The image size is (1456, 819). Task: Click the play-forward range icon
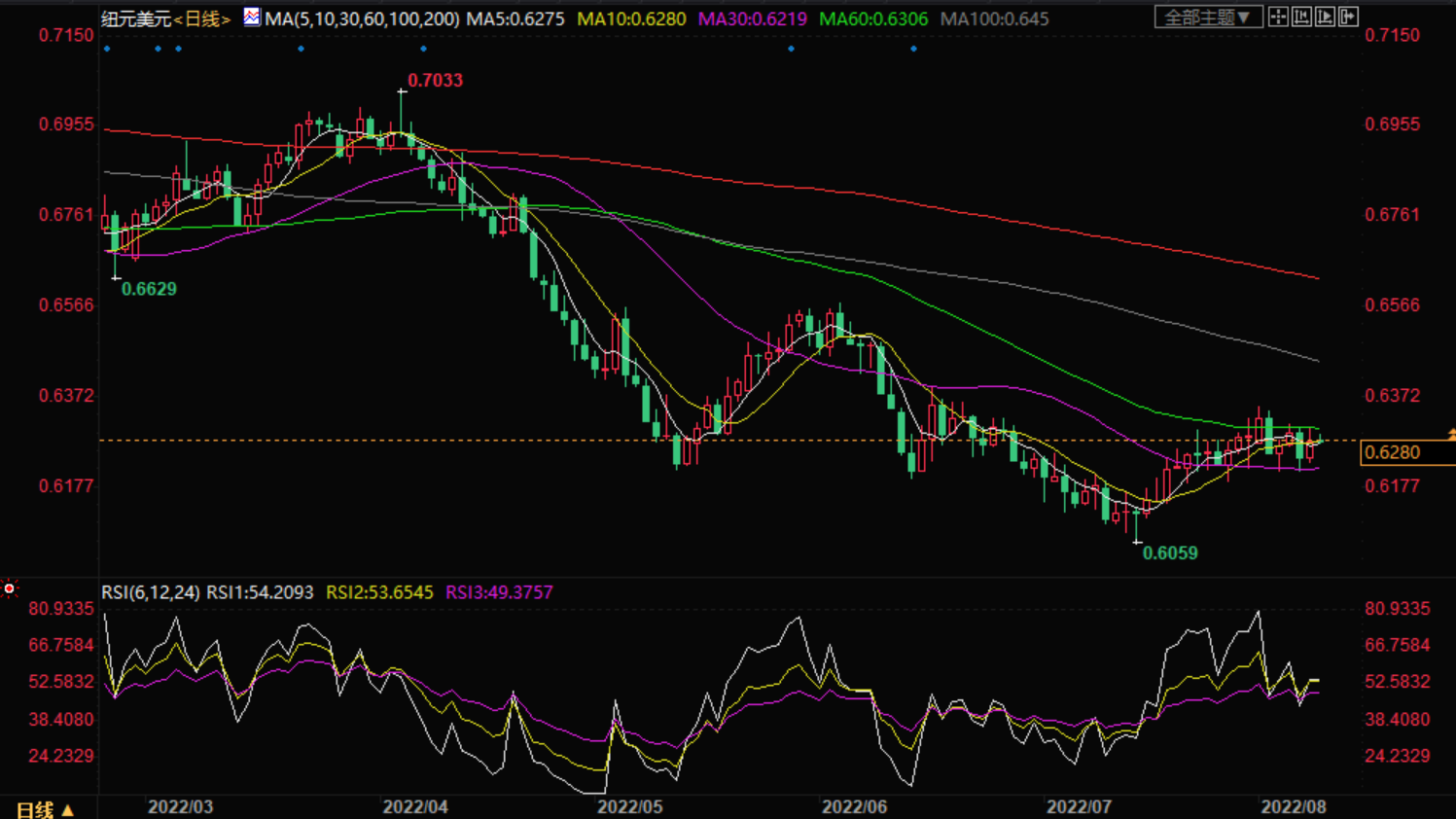tap(1325, 17)
